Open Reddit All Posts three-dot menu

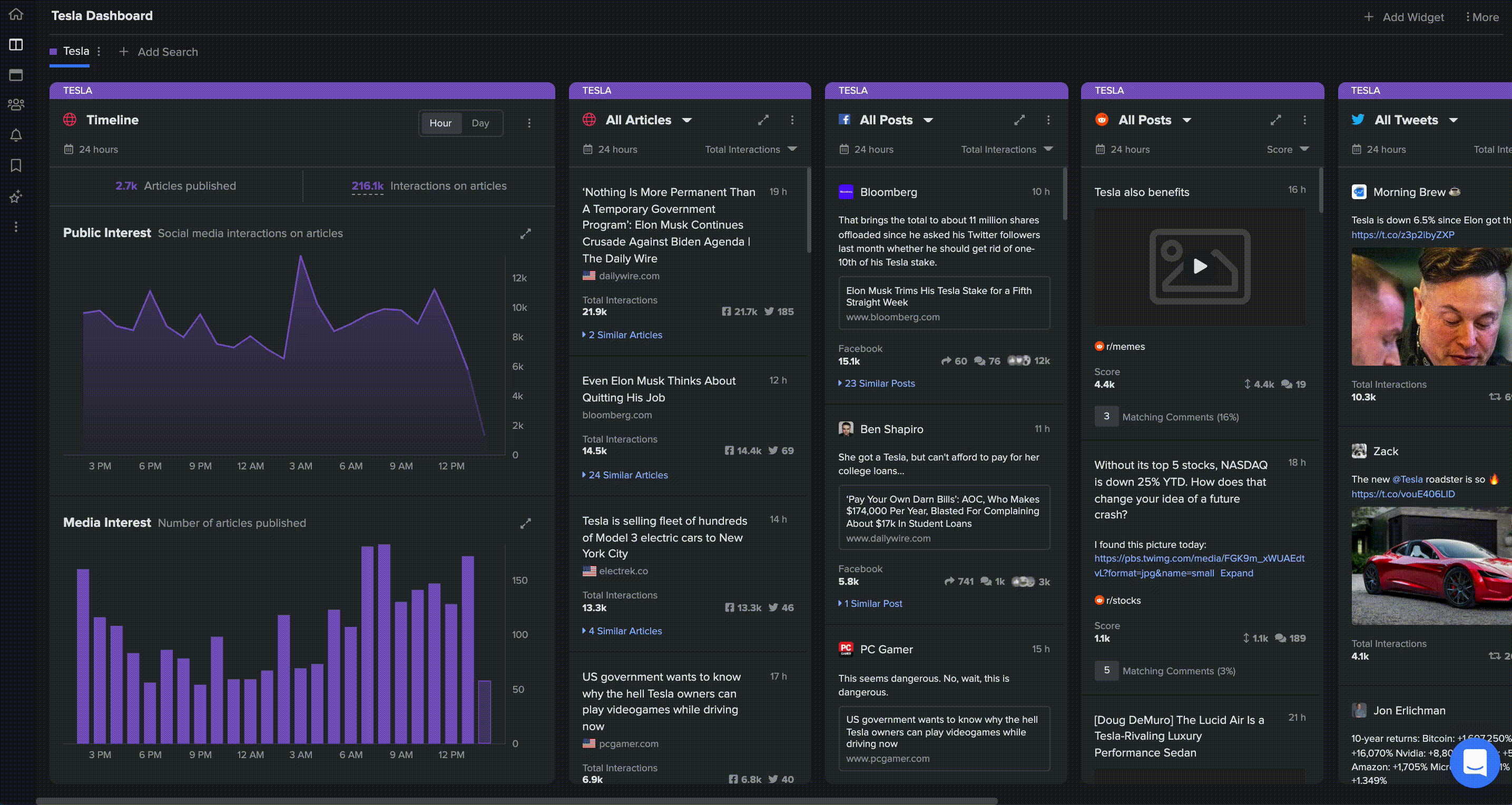[1304, 120]
